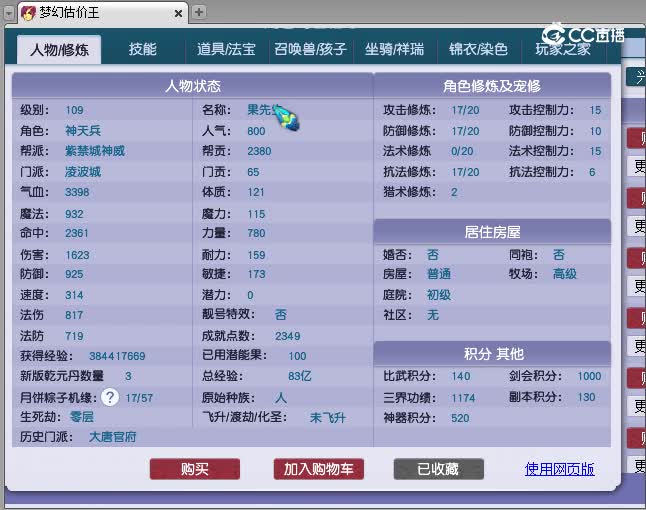This screenshot has height=510, width=646.
Task: Select the 生死劫 value 零层
Action: [82, 417]
